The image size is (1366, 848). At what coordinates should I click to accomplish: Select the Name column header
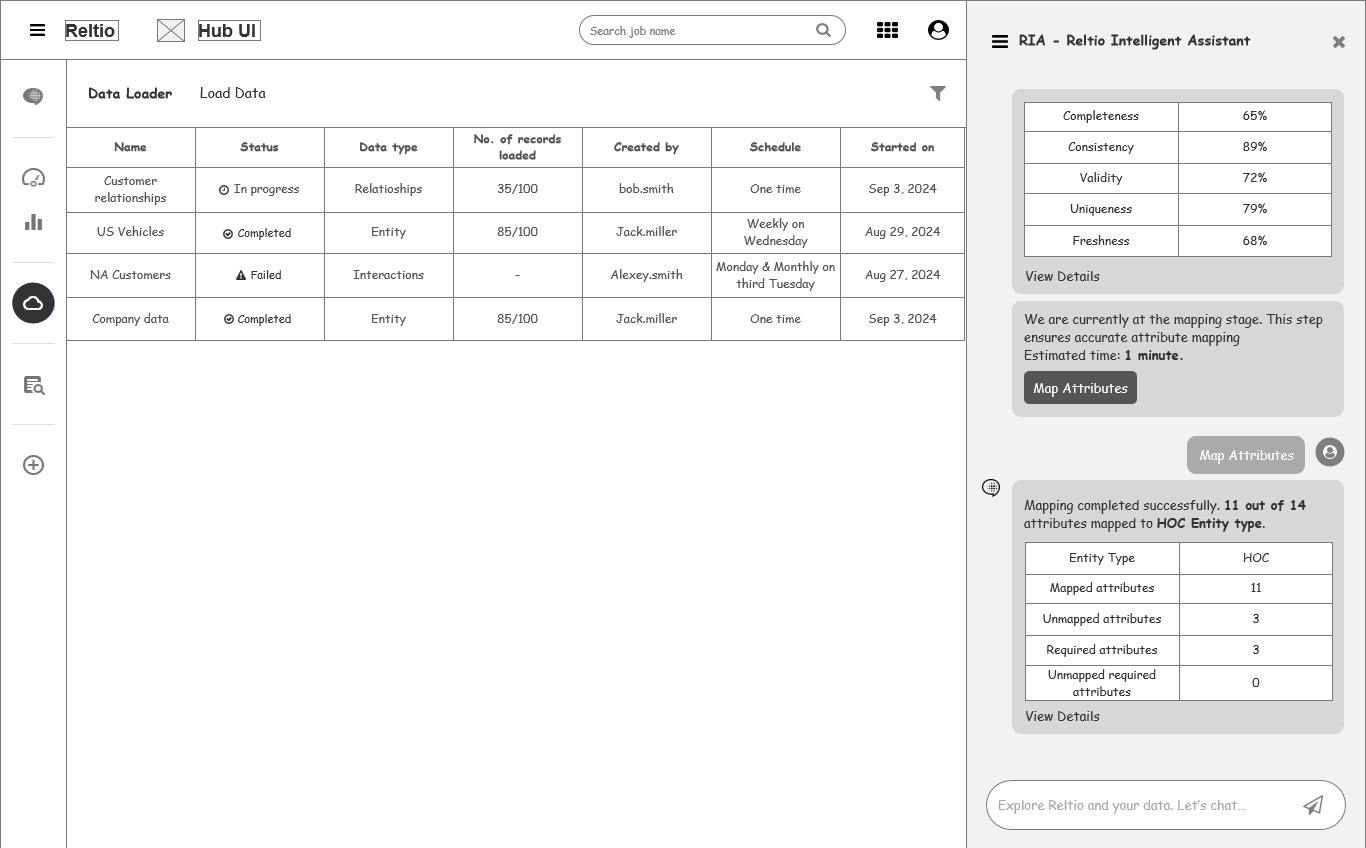(130, 147)
